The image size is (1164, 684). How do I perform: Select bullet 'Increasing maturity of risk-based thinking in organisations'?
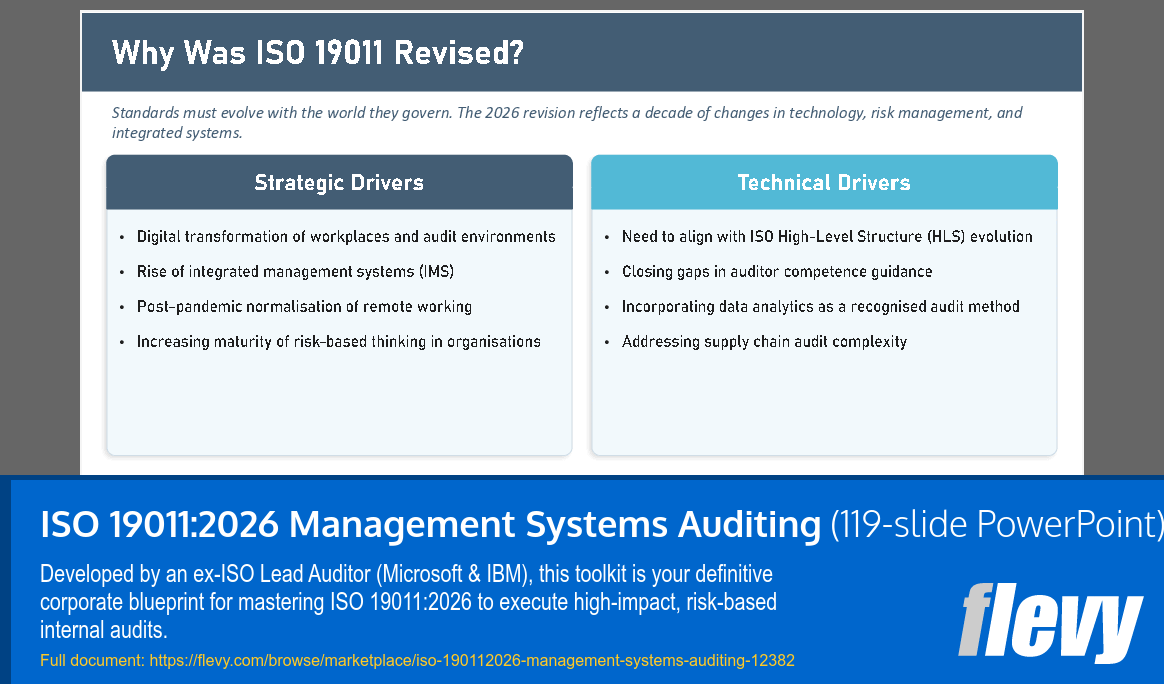(339, 342)
